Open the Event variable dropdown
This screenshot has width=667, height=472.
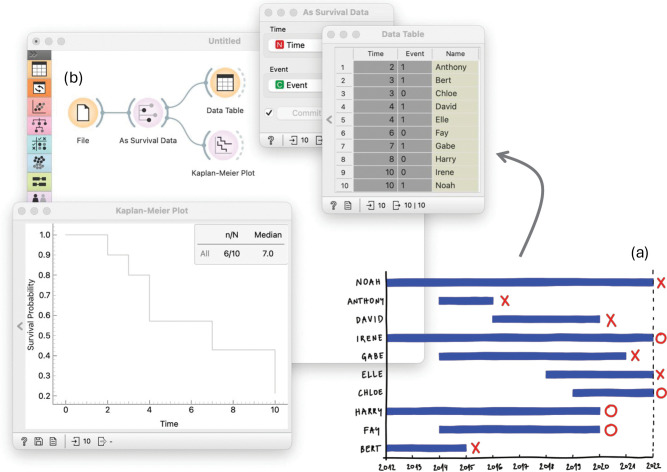(x=296, y=85)
